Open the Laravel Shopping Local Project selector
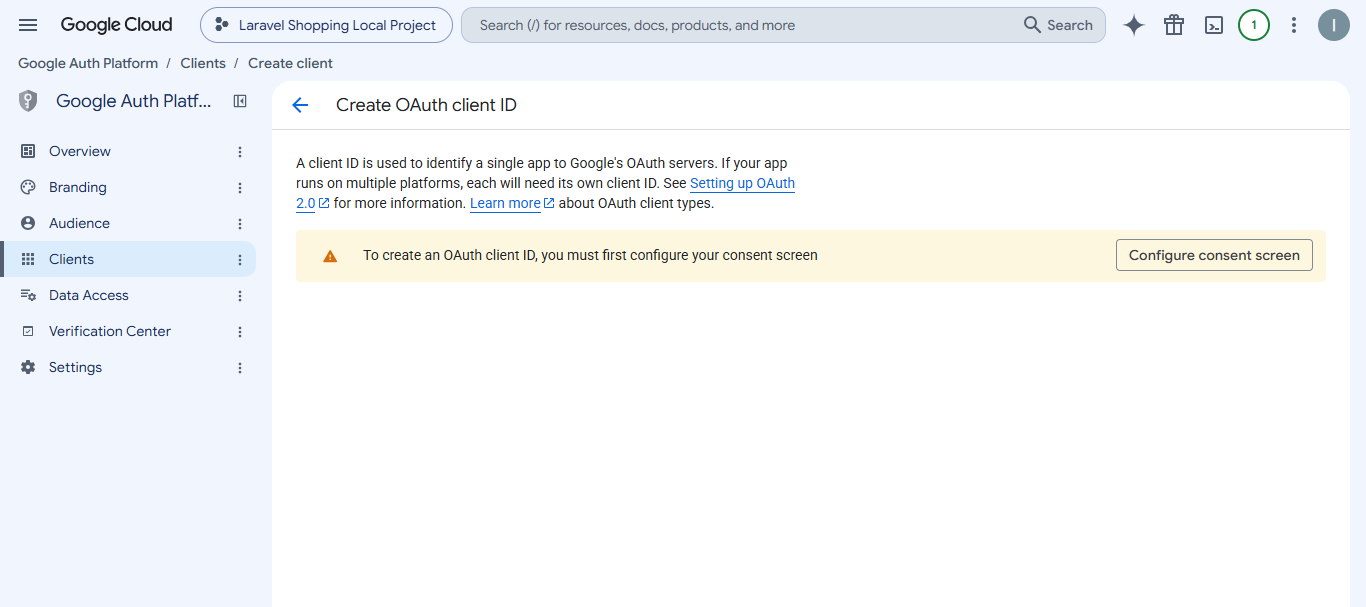This screenshot has height=607, width=1366. point(326,25)
